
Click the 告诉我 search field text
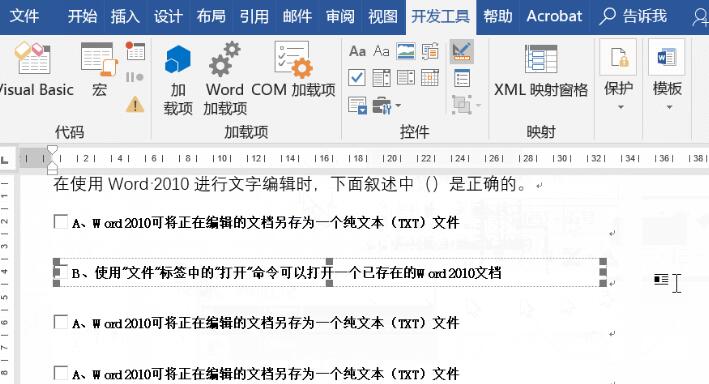pos(644,16)
